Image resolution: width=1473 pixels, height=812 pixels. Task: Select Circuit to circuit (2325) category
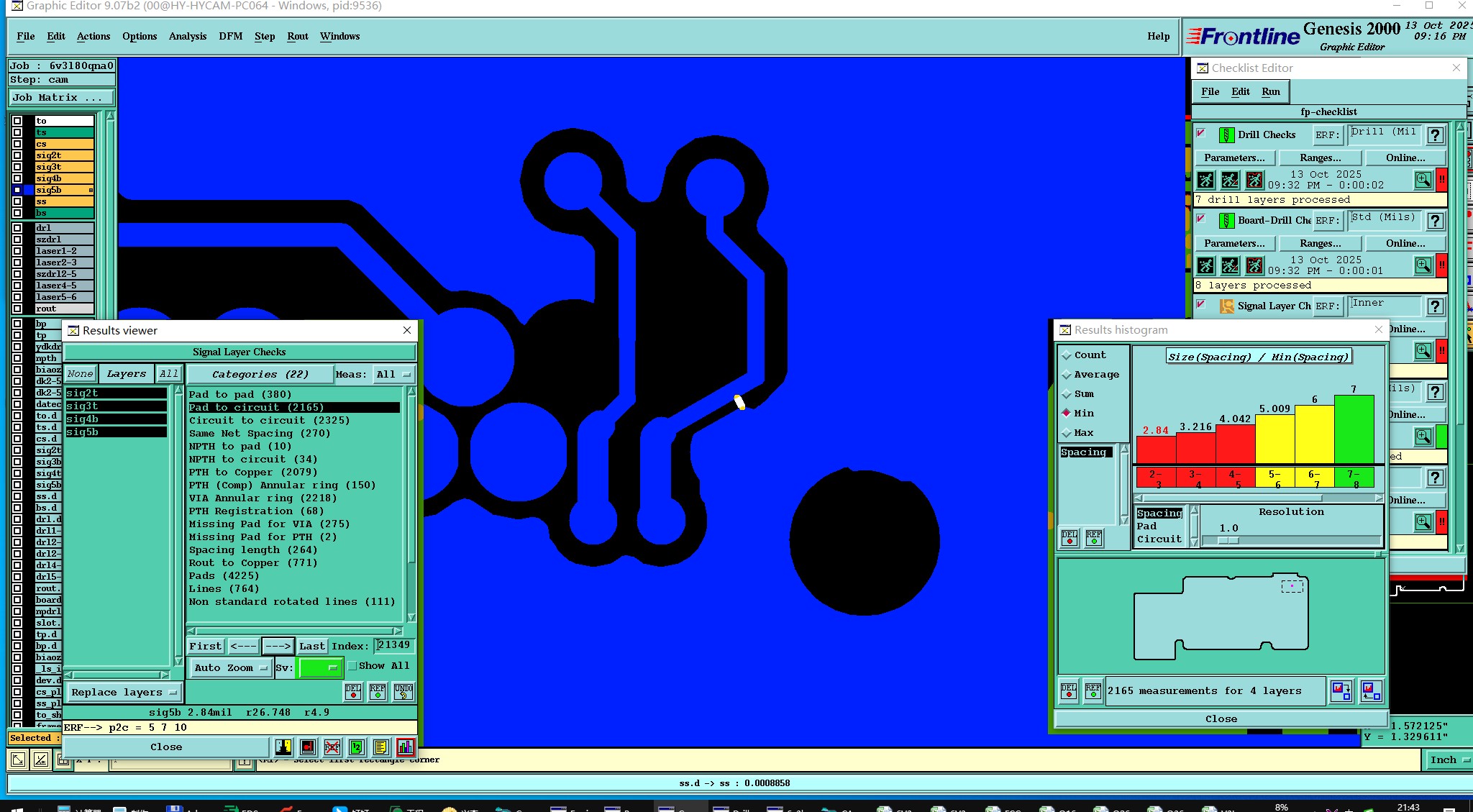pyautogui.click(x=269, y=421)
